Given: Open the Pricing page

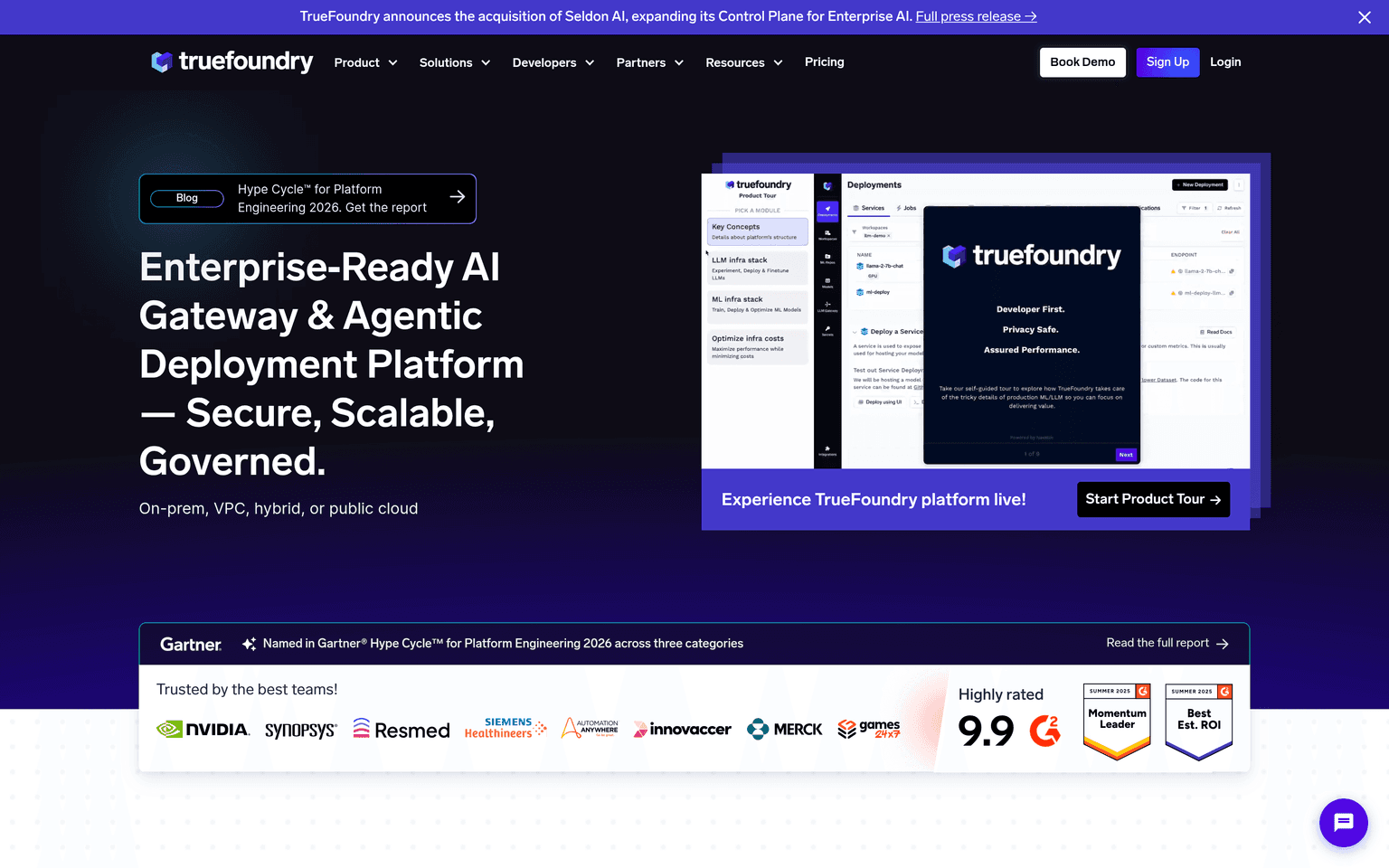Looking at the screenshot, I should point(825,61).
